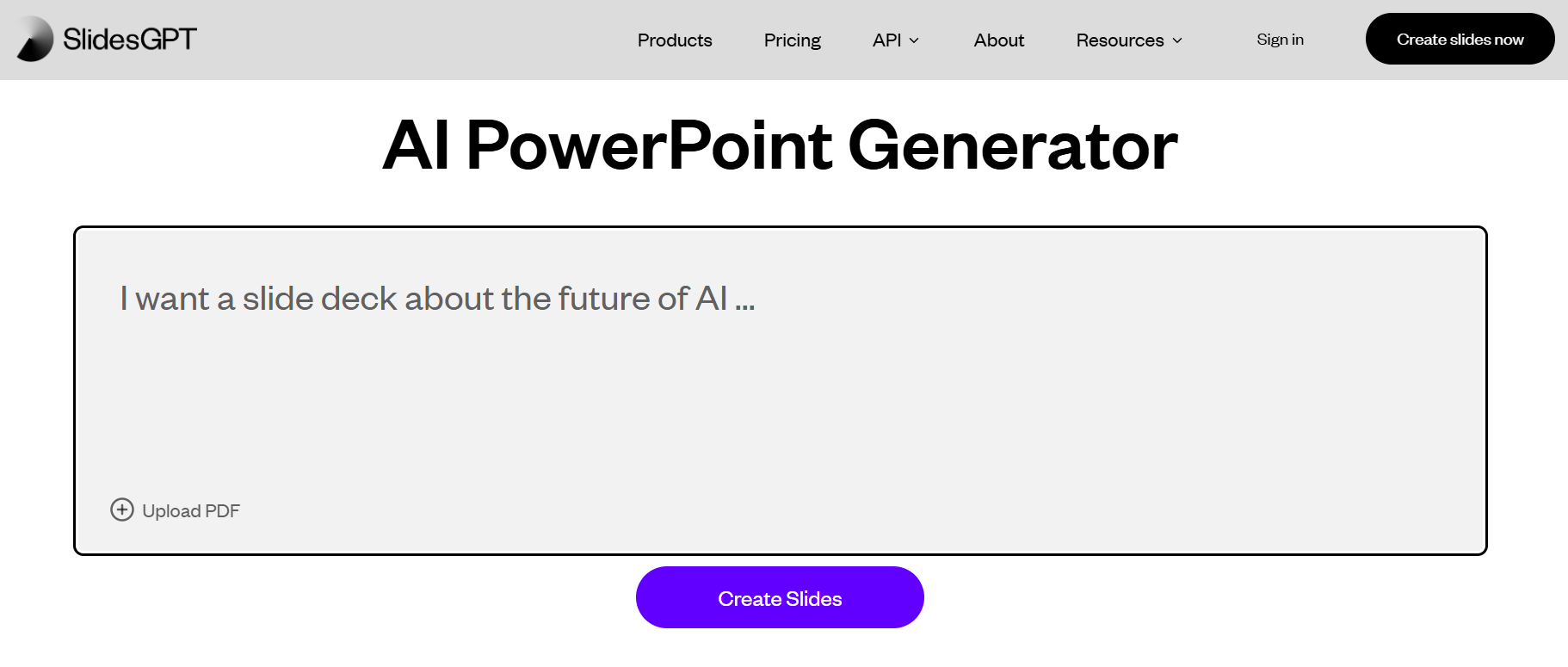Click the Sign in link
The height and width of the screenshot is (667, 1568).
coord(1280,40)
